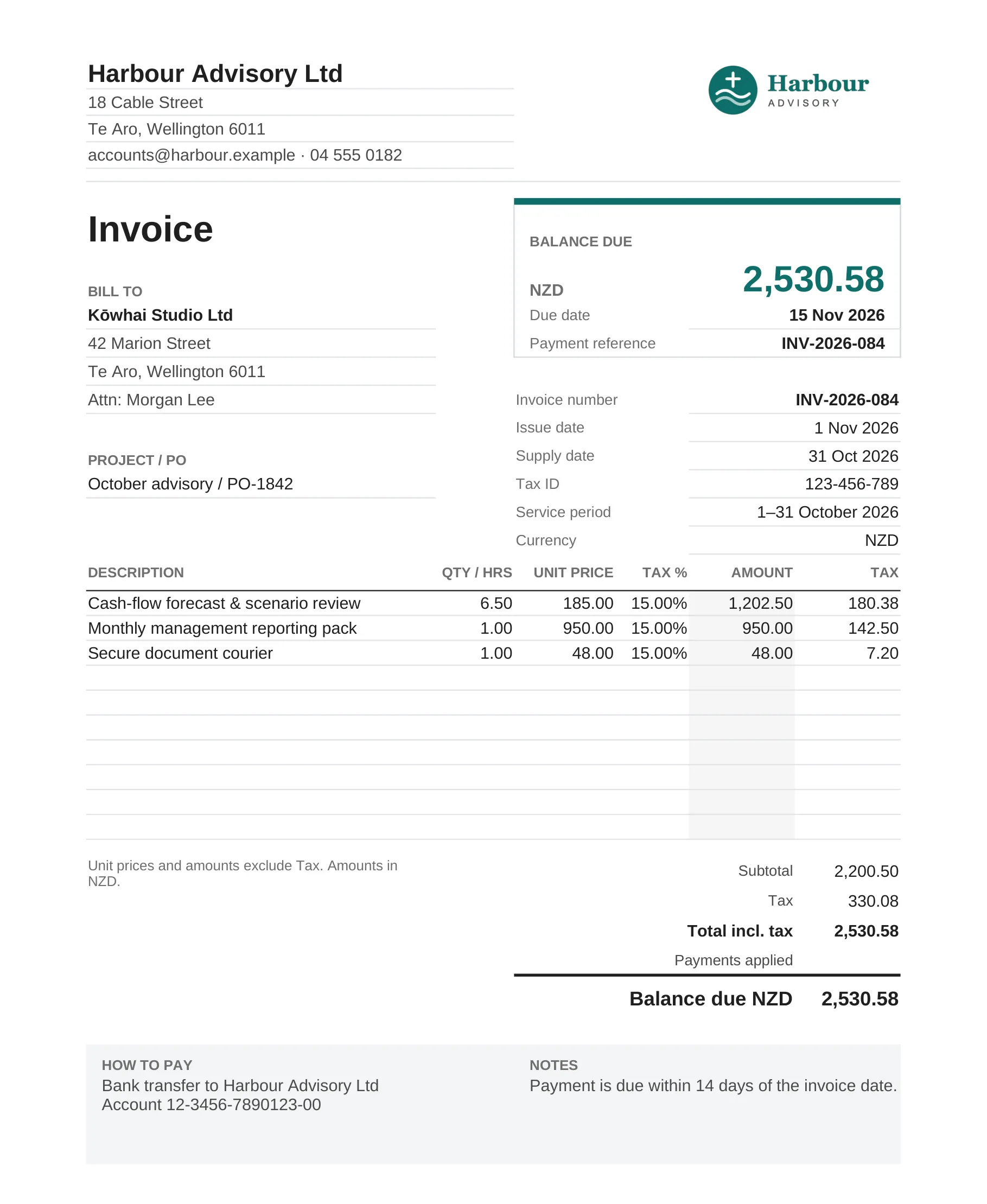Click the 6.50 hours quantity cell
The image size is (987, 1204).
tap(496, 603)
